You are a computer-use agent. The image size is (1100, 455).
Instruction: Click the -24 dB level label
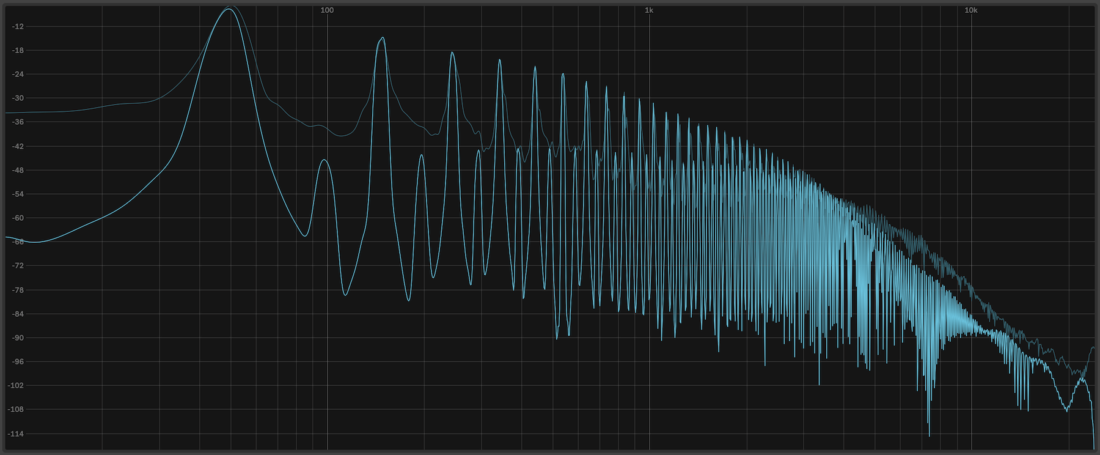(18, 74)
